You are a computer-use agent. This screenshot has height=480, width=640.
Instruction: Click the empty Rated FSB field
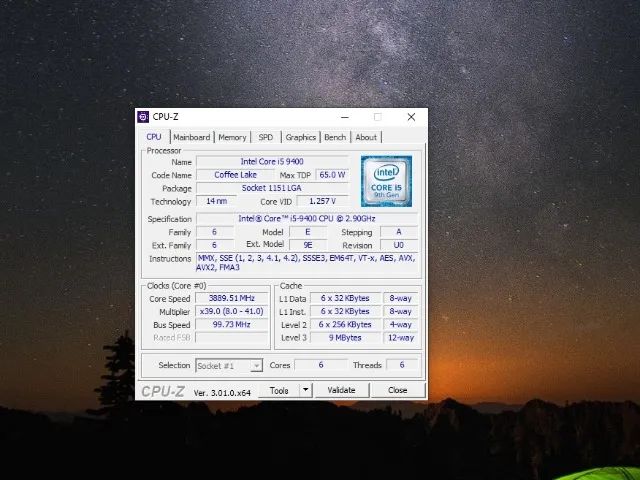pos(231,338)
